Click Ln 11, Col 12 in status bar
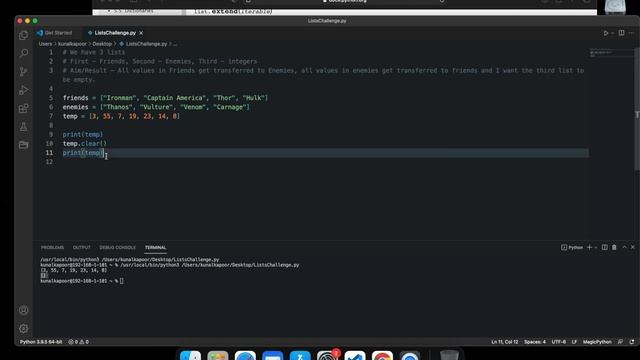 click(x=504, y=342)
